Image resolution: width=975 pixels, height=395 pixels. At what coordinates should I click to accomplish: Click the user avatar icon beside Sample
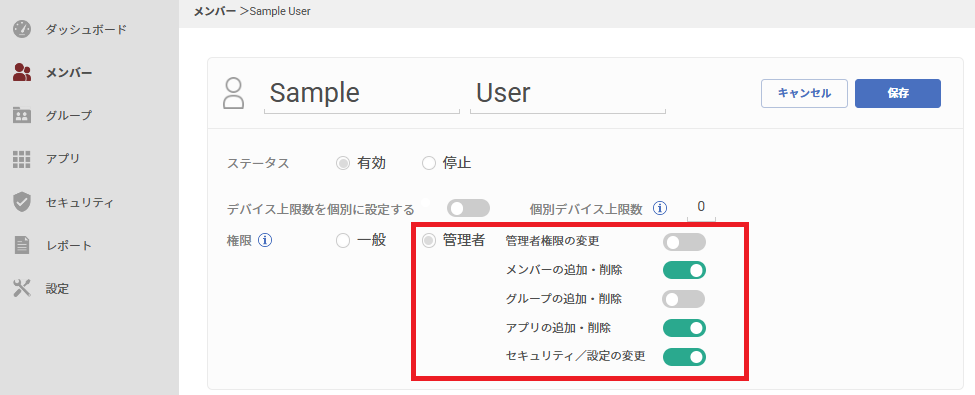tap(233, 94)
